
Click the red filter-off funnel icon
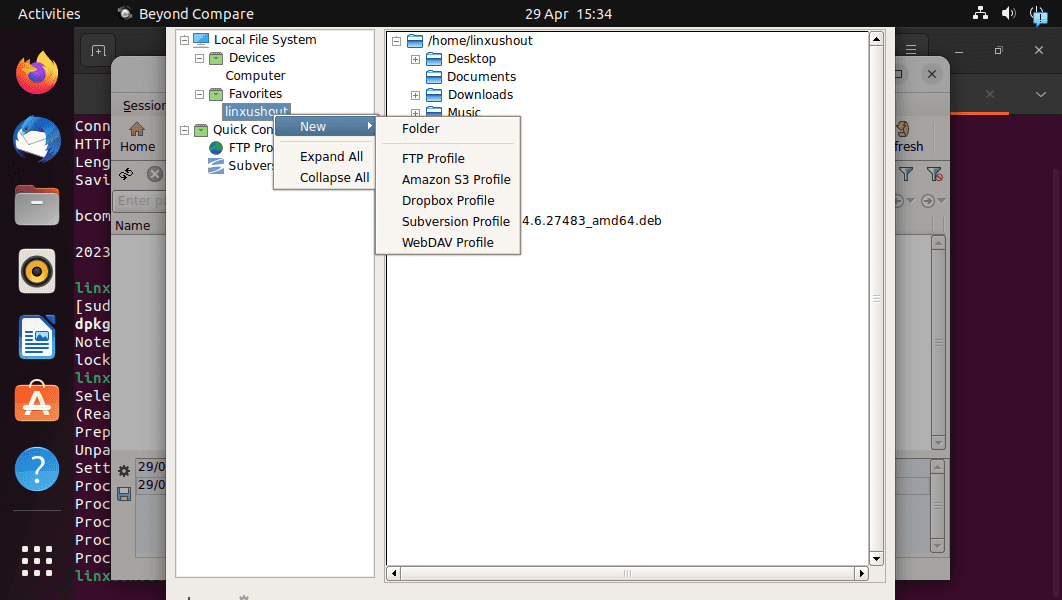(x=935, y=174)
